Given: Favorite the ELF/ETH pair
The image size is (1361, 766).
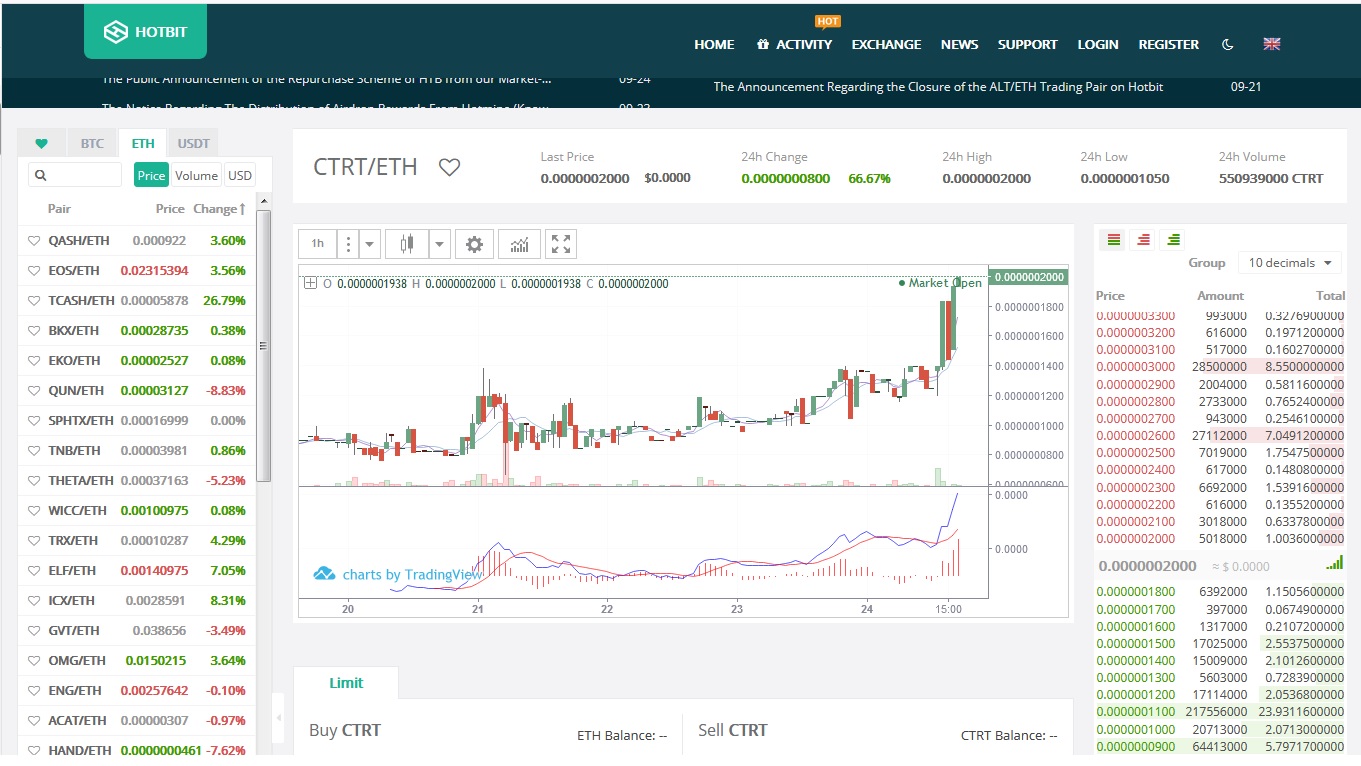Looking at the screenshot, I should (x=34, y=571).
